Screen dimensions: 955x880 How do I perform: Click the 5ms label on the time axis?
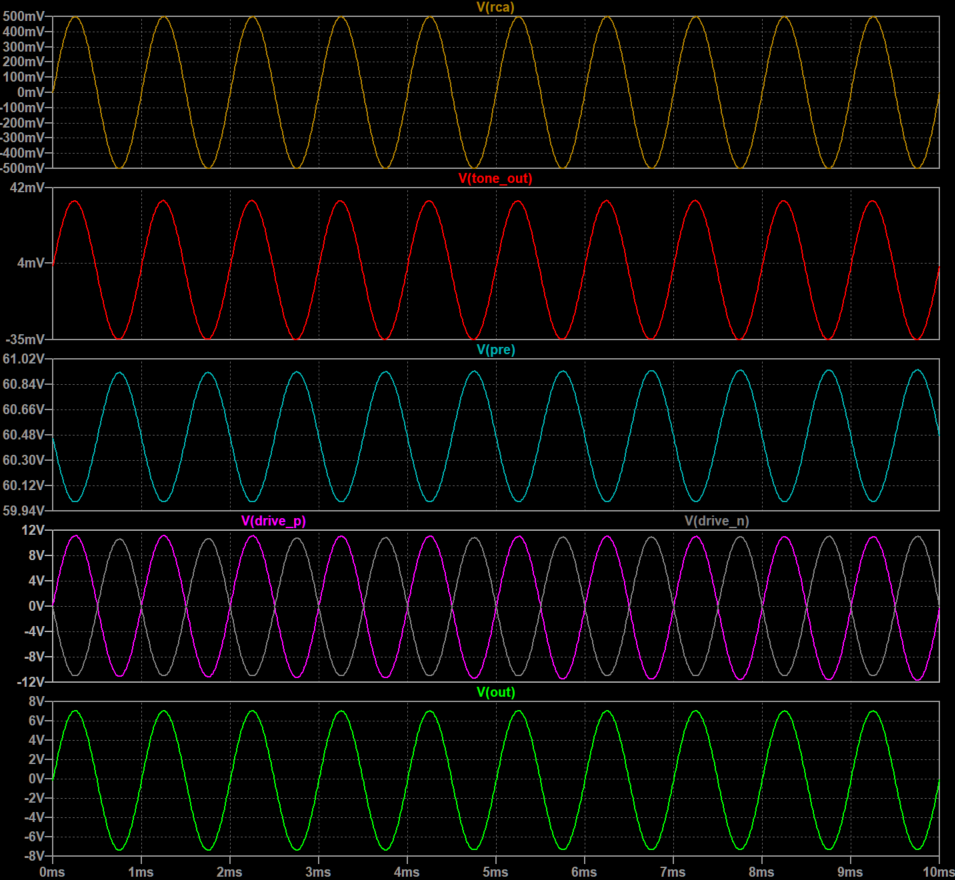[496, 871]
